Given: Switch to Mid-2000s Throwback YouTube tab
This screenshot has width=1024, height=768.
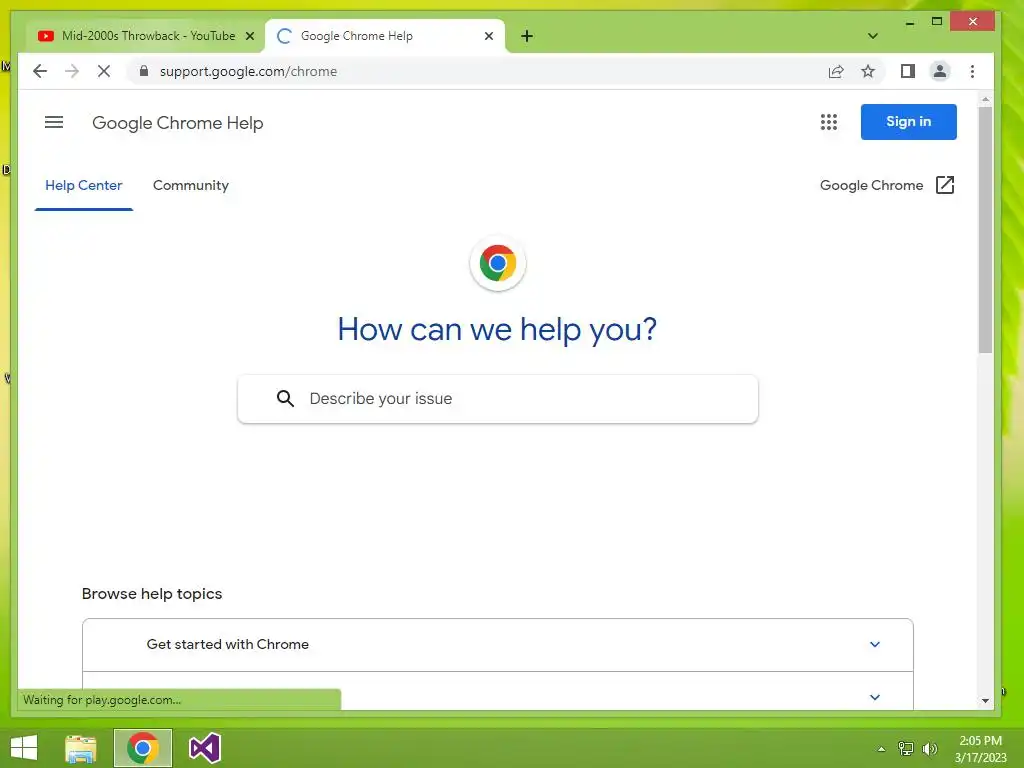Looking at the screenshot, I should click(x=146, y=37).
